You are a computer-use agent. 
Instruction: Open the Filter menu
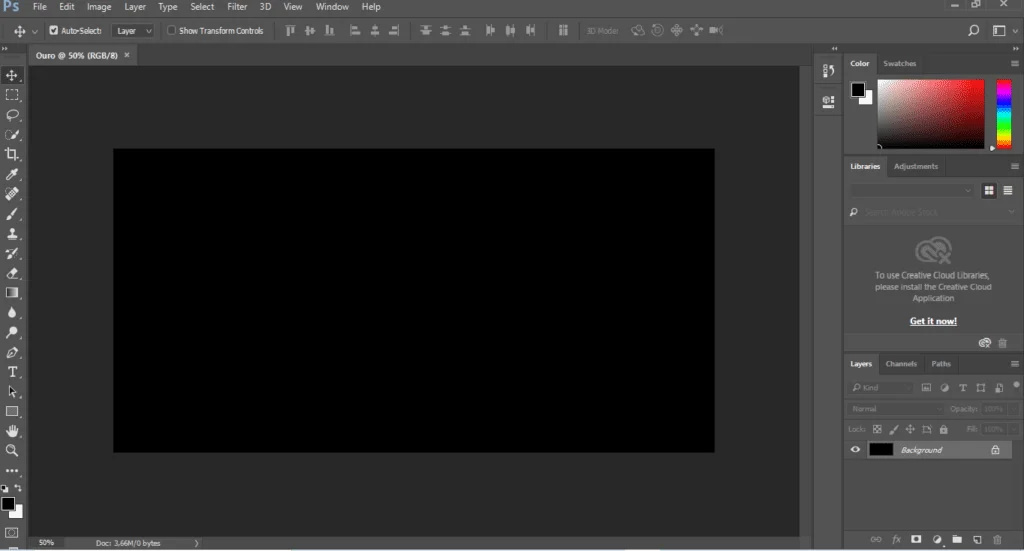click(237, 7)
